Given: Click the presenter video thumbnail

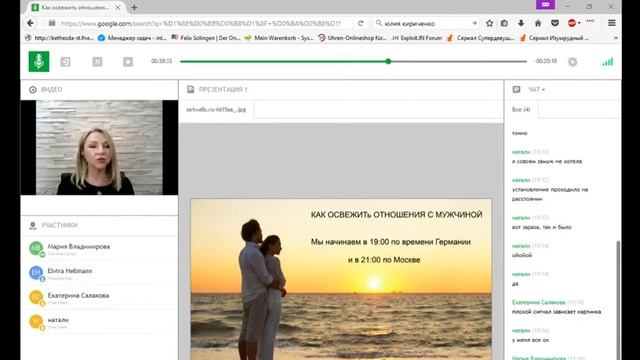Looking at the screenshot, I should pos(99,147).
